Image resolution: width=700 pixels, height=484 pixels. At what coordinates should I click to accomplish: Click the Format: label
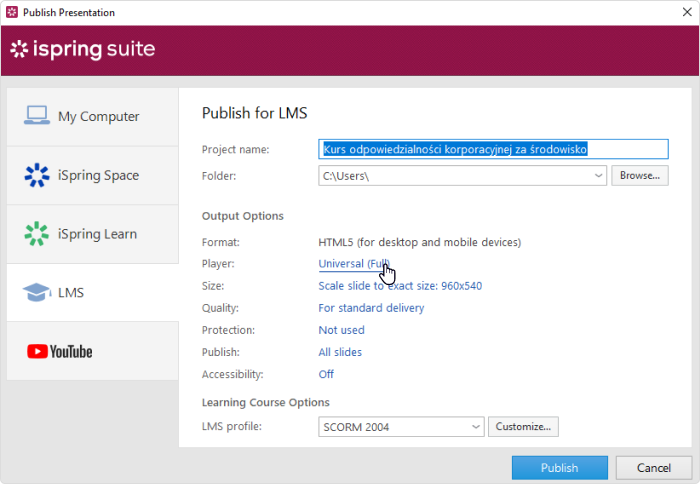point(221,242)
